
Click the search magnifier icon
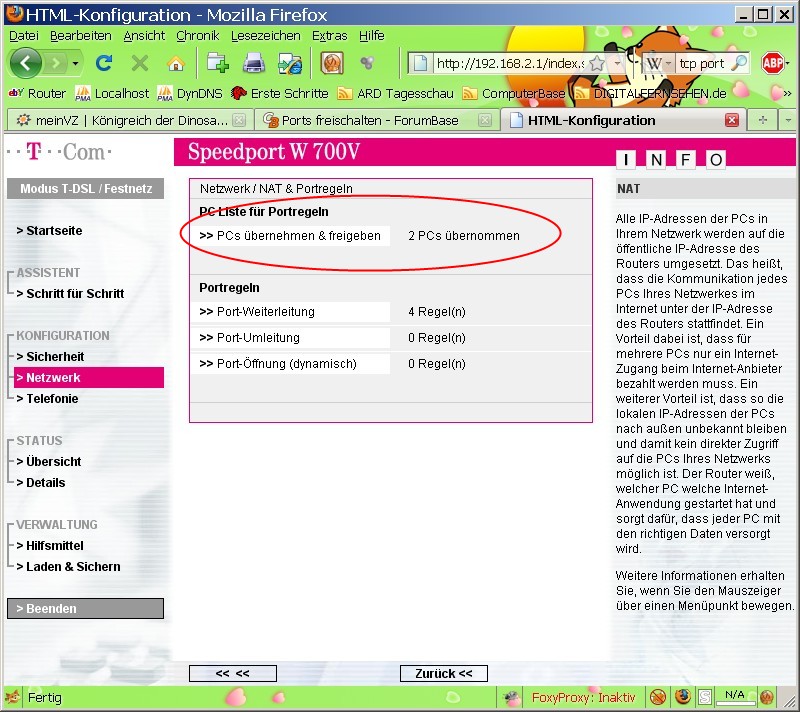click(x=739, y=63)
